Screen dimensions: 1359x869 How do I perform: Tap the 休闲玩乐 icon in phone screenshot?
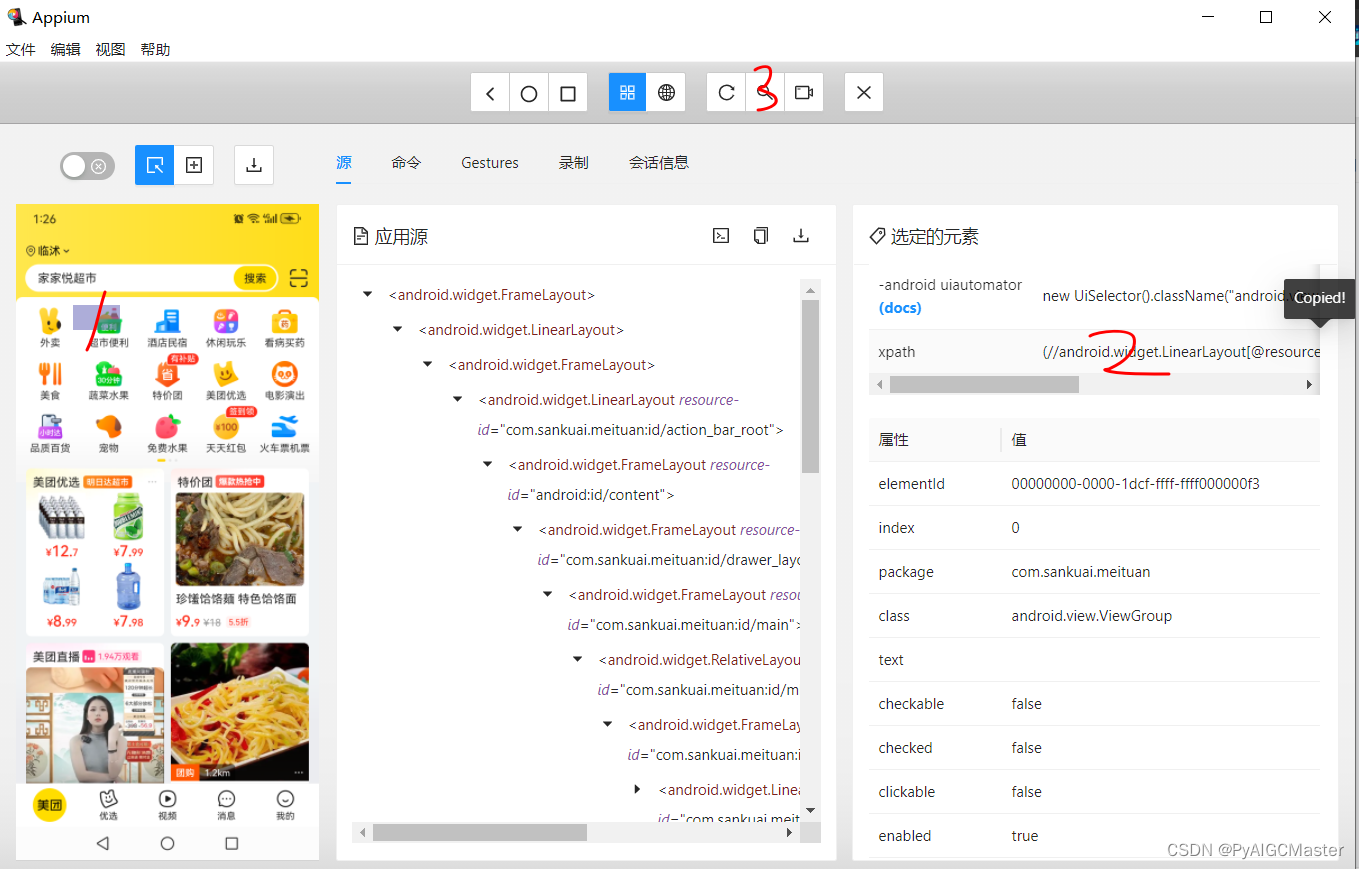225,328
